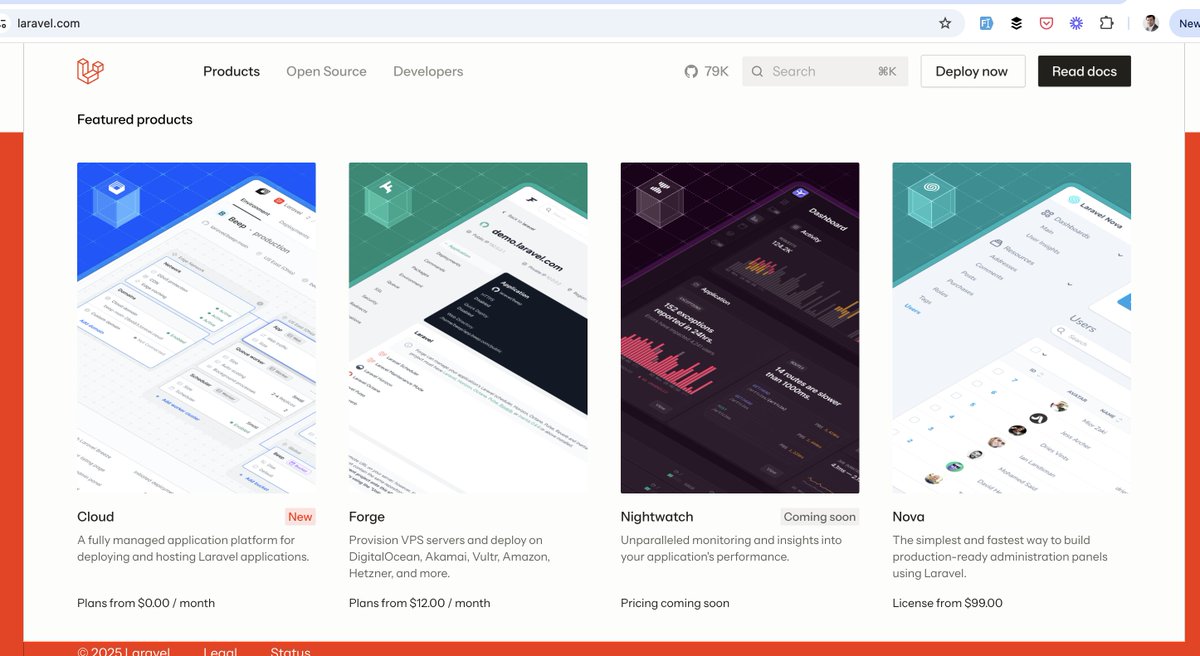Open the Legal footer link

click(x=220, y=651)
